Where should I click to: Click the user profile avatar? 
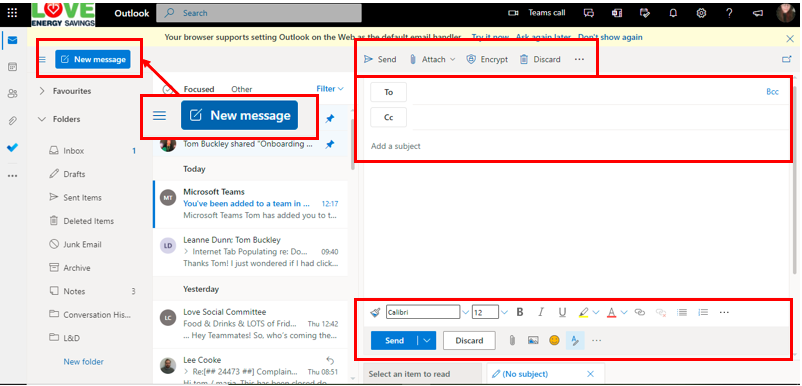786,13
